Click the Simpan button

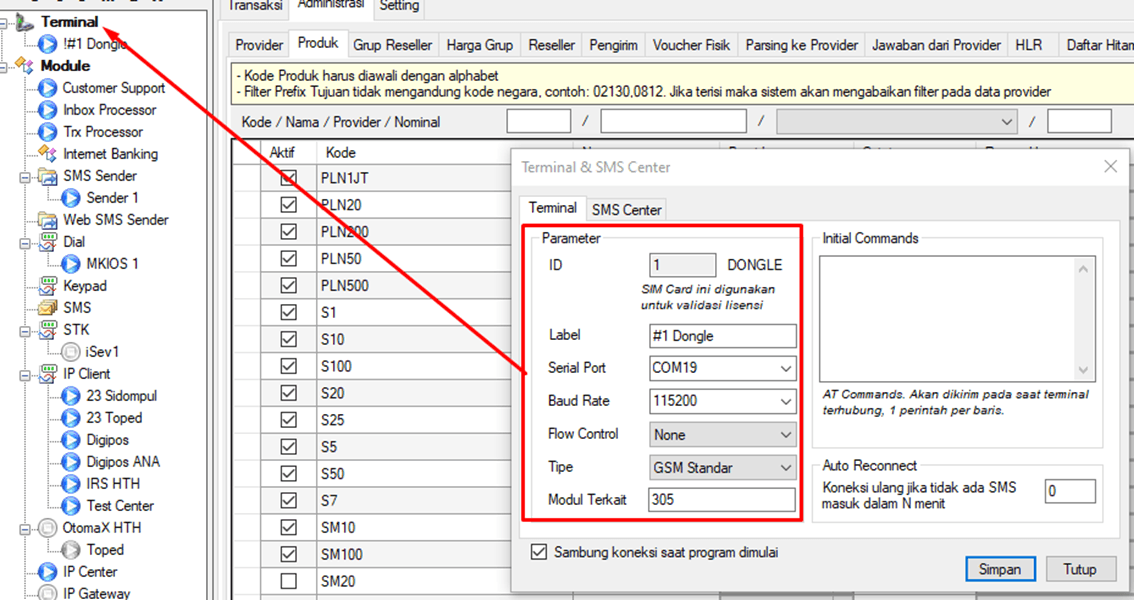click(1000, 569)
